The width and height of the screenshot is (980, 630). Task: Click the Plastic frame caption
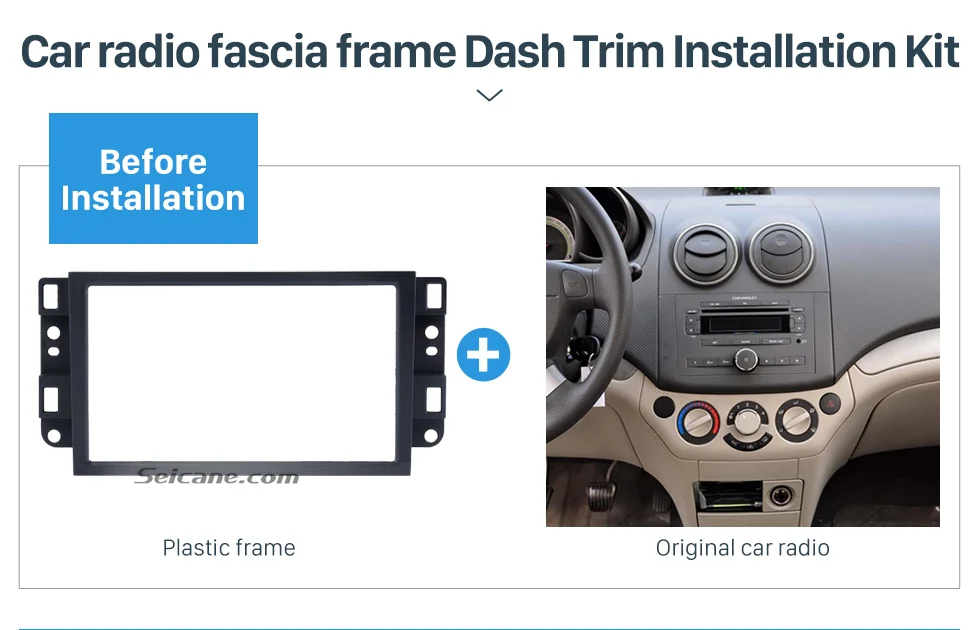pyautogui.click(x=229, y=548)
